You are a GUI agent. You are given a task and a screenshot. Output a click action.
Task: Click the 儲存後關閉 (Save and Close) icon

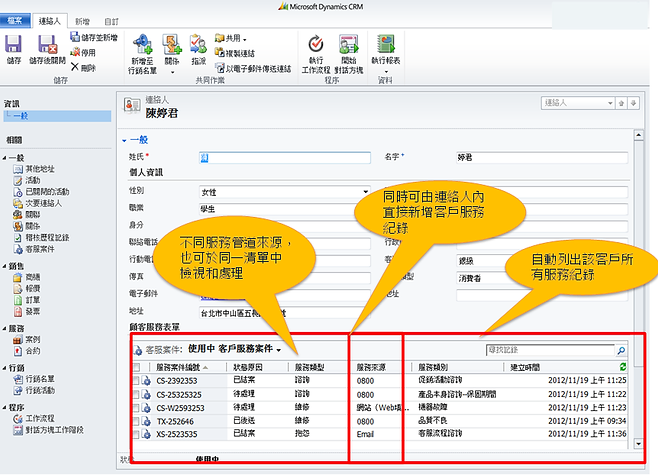[47, 44]
